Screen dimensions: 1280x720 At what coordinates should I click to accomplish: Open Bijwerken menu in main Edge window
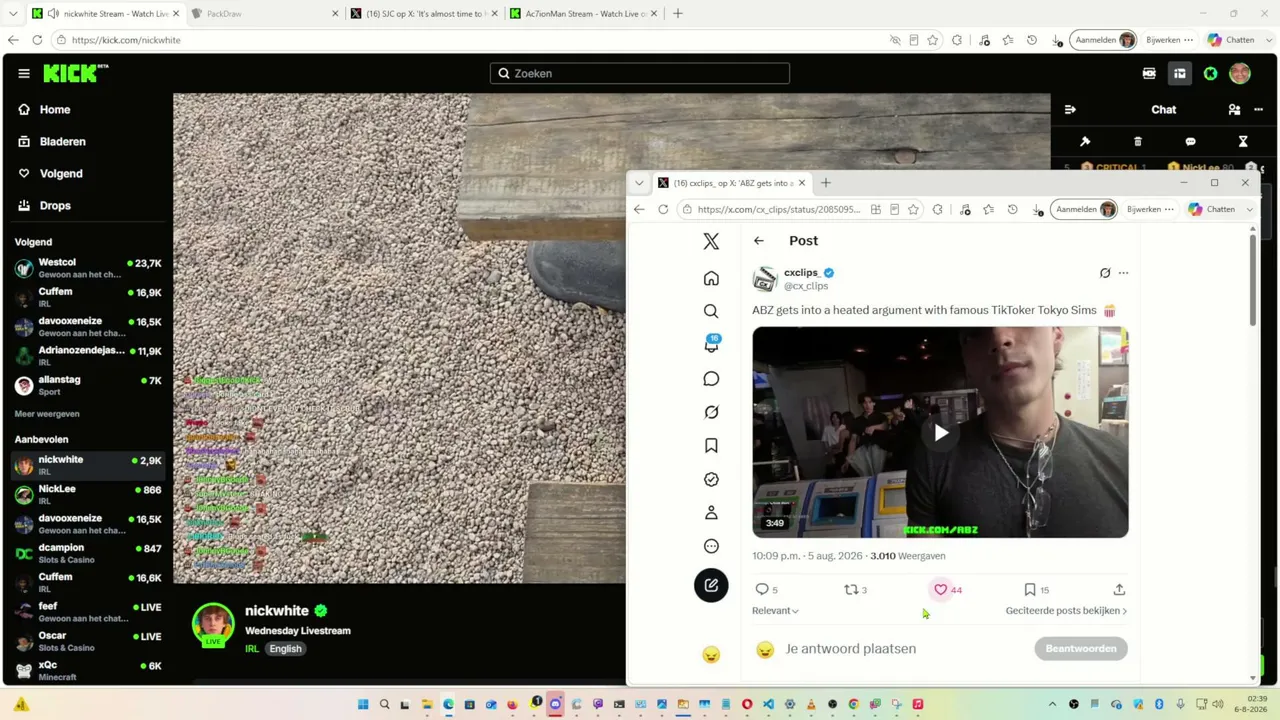(1169, 40)
